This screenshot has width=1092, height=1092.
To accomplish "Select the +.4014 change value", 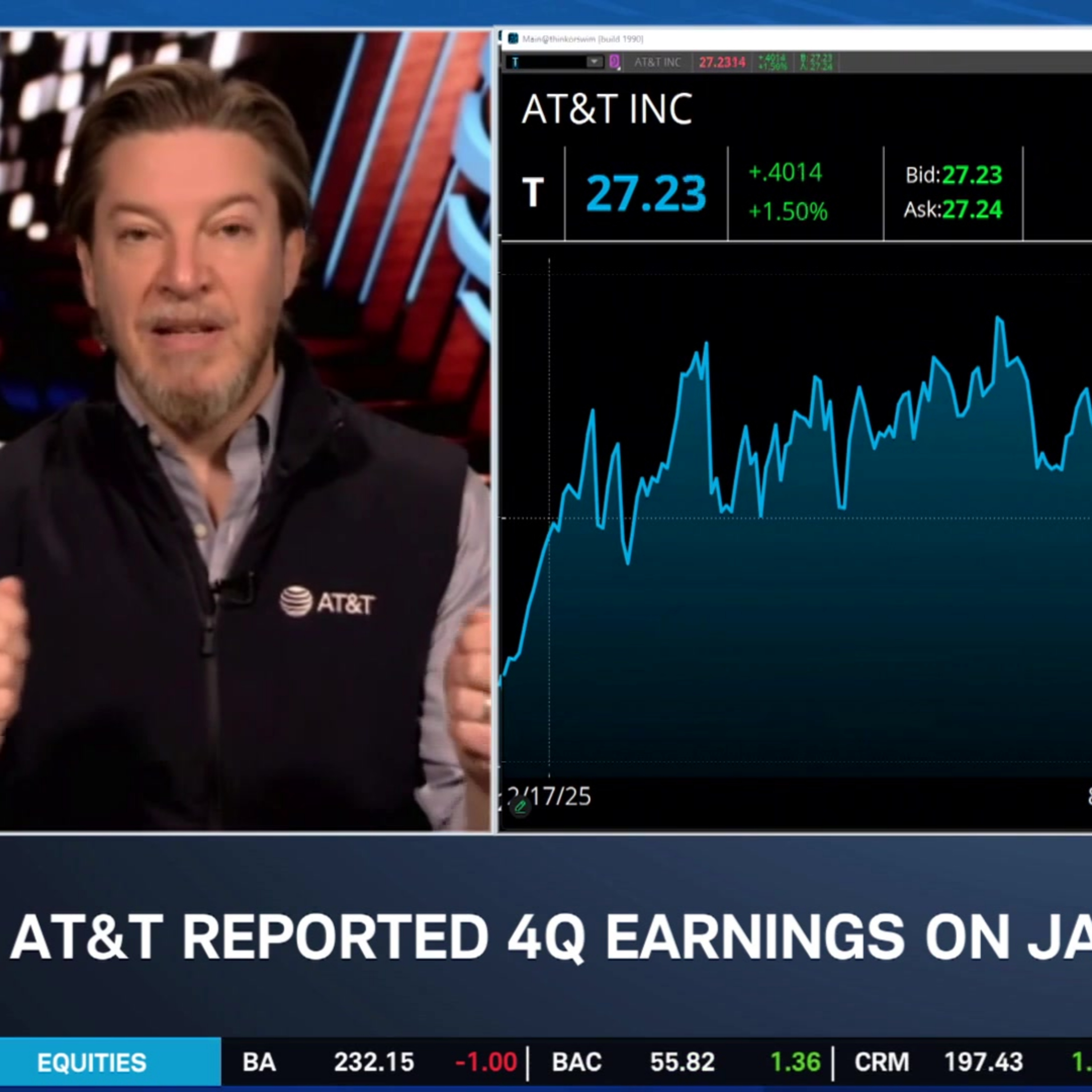I will tap(785, 173).
